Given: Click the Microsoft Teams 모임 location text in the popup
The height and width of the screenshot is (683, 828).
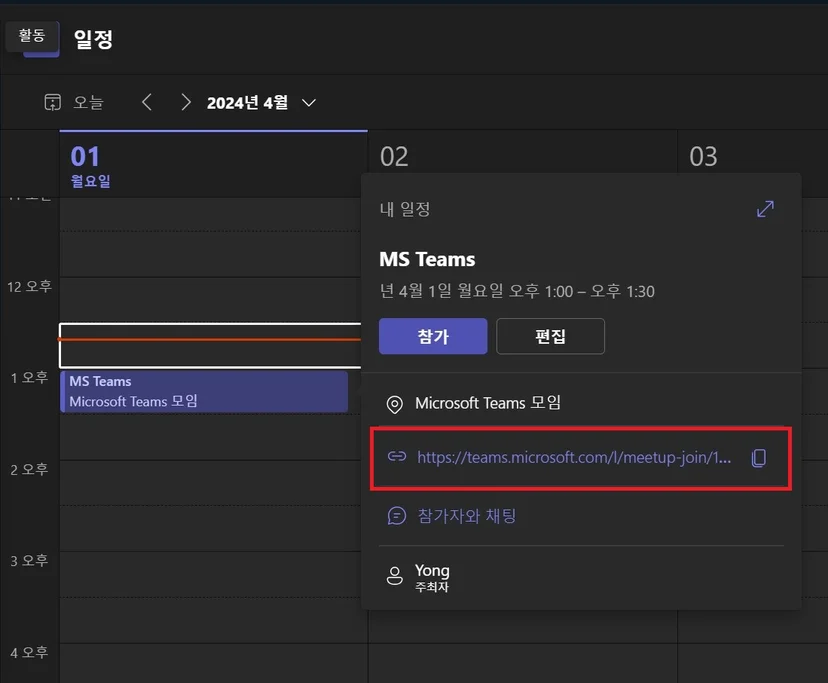Looking at the screenshot, I should click(x=488, y=403).
